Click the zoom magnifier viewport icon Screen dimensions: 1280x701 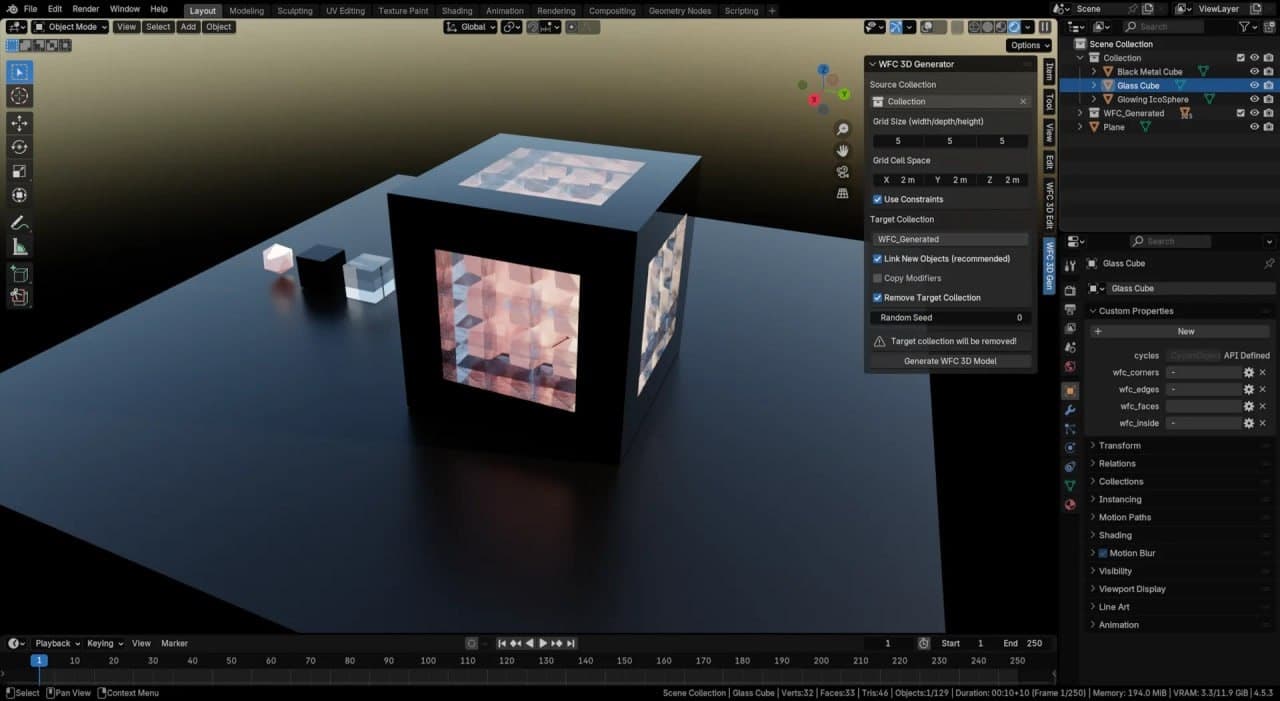(x=843, y=129)
